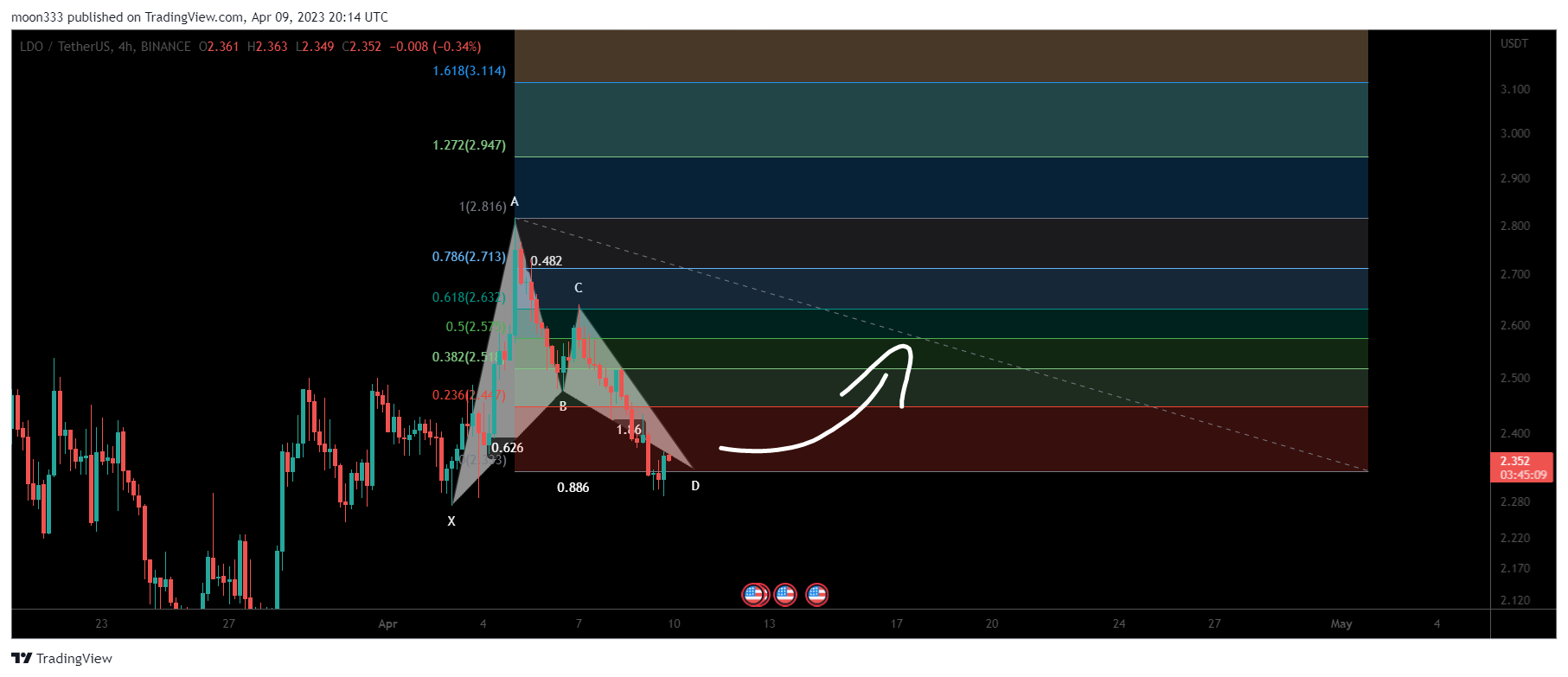Click the LDO / TetherUS symbol title
This screenshot has width=1568, height=677.
pos(67,47)
